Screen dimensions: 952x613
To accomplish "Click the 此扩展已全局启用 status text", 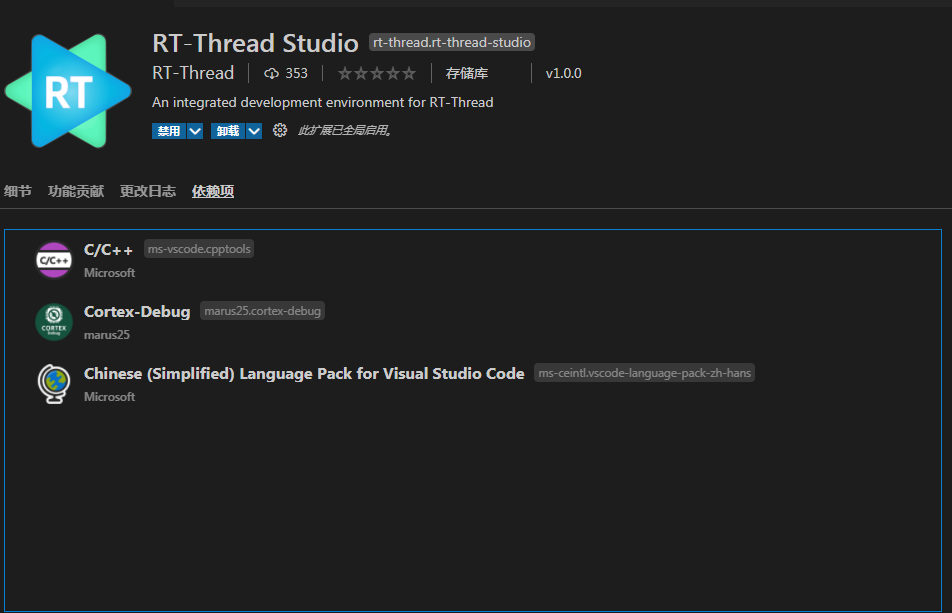I will click(345, 130).
